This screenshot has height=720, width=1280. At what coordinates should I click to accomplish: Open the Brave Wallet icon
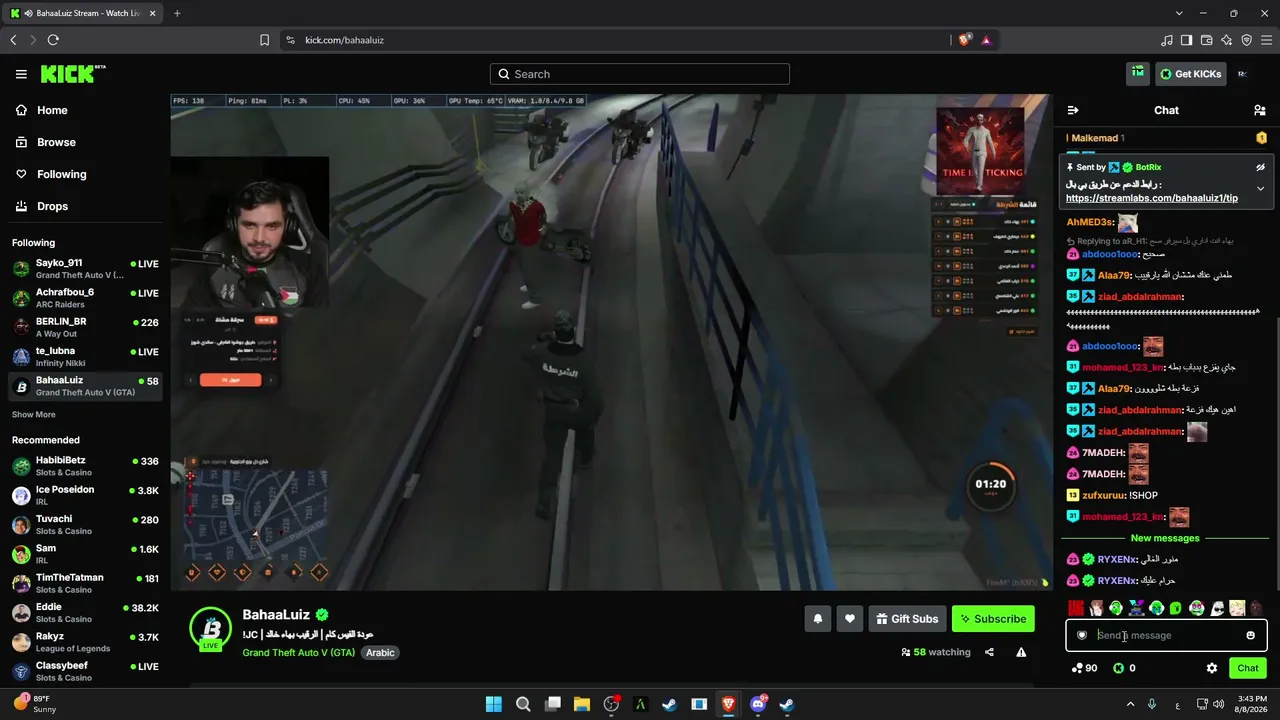[1207, 40]
